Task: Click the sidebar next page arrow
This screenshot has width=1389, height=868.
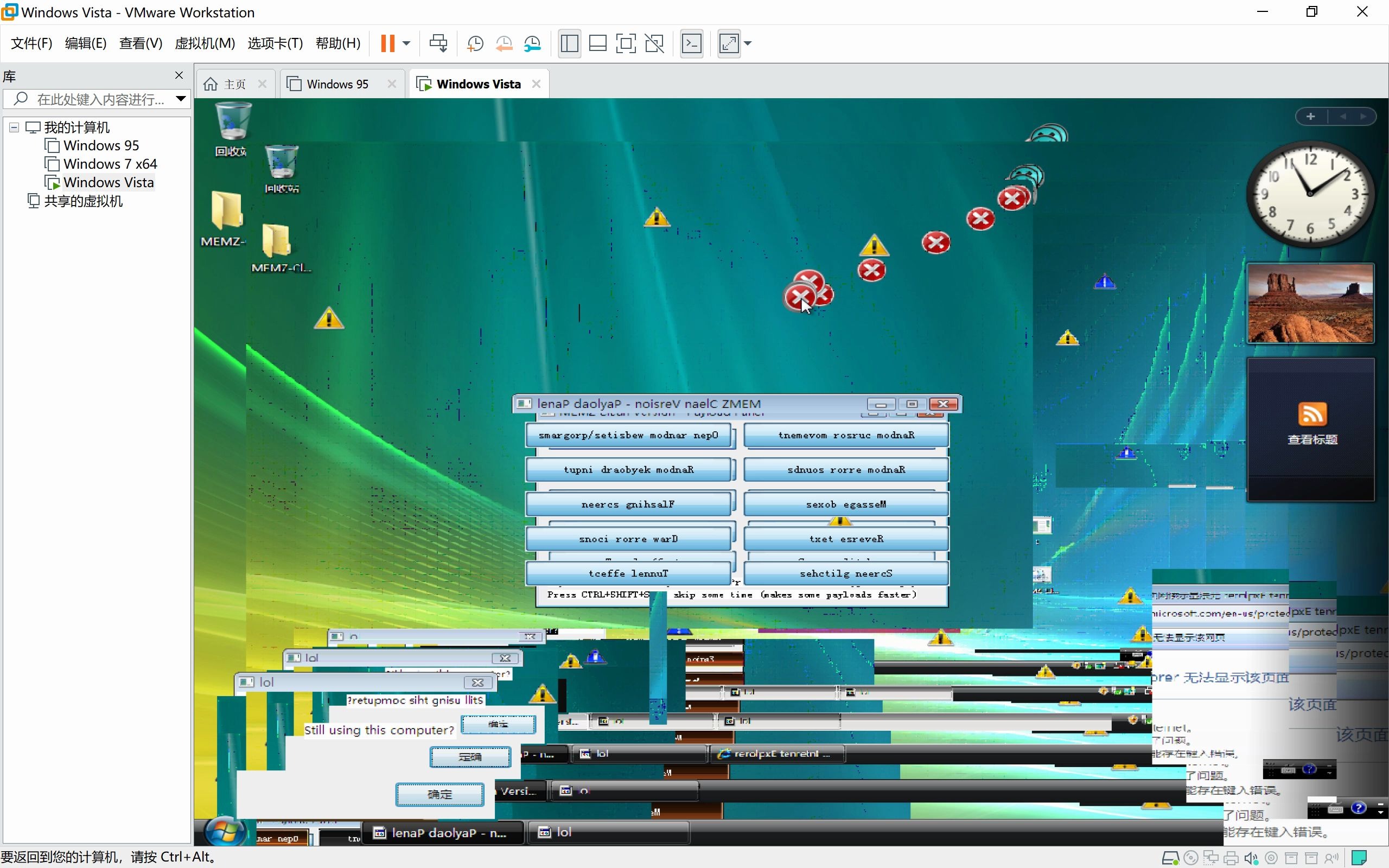Action: click(x=1363, y=117)
